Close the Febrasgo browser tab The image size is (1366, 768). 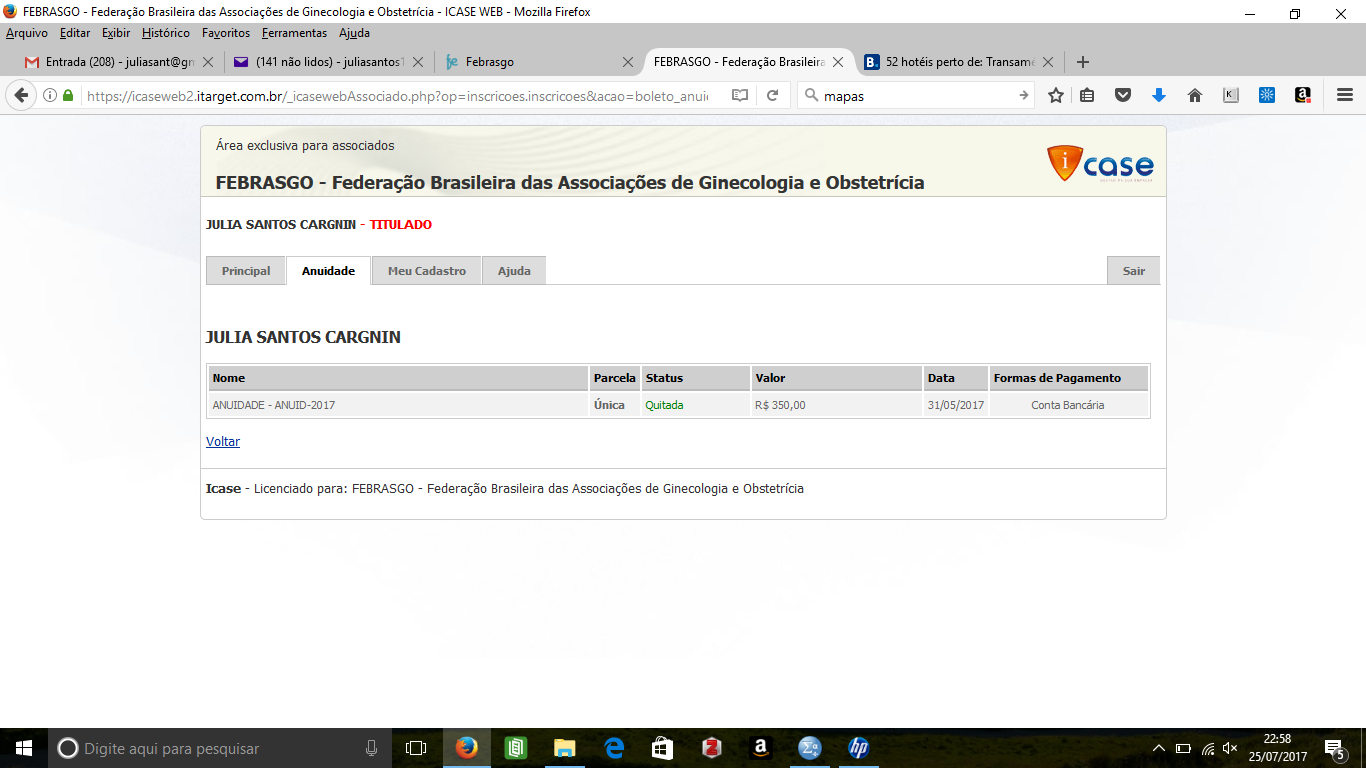point(628,62)
